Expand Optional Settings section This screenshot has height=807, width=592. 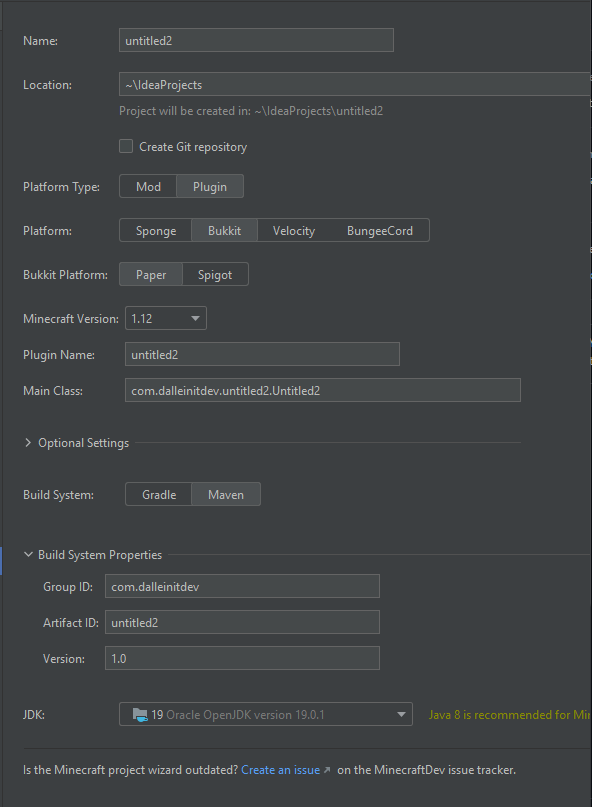point(28,443)
